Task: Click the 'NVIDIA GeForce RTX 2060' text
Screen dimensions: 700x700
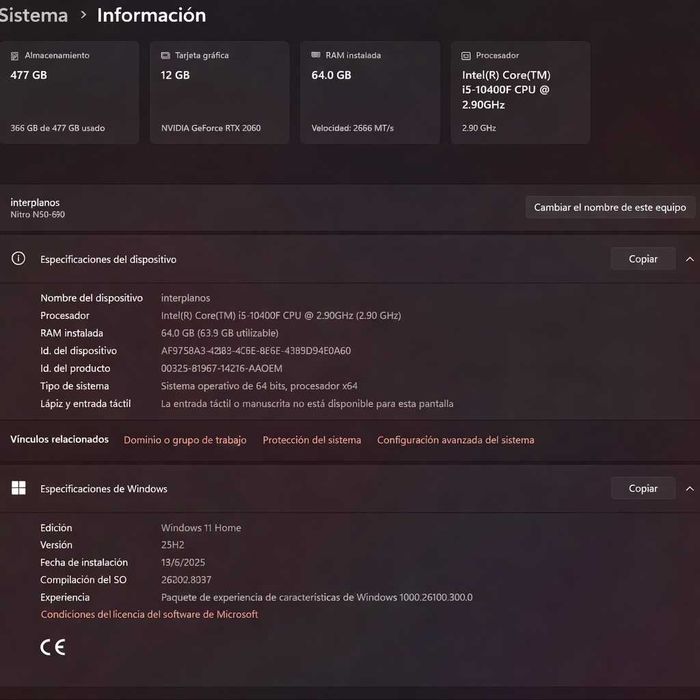Action: pyautogui.click(x=211, y=128)
